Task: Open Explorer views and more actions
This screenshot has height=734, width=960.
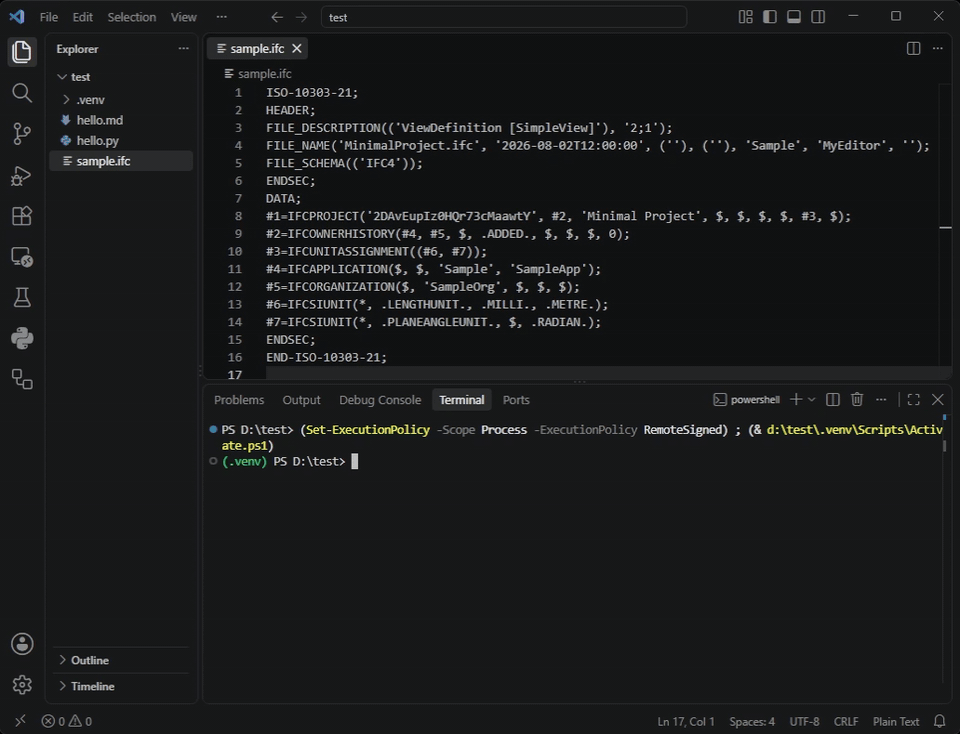Action: [184, 48]
